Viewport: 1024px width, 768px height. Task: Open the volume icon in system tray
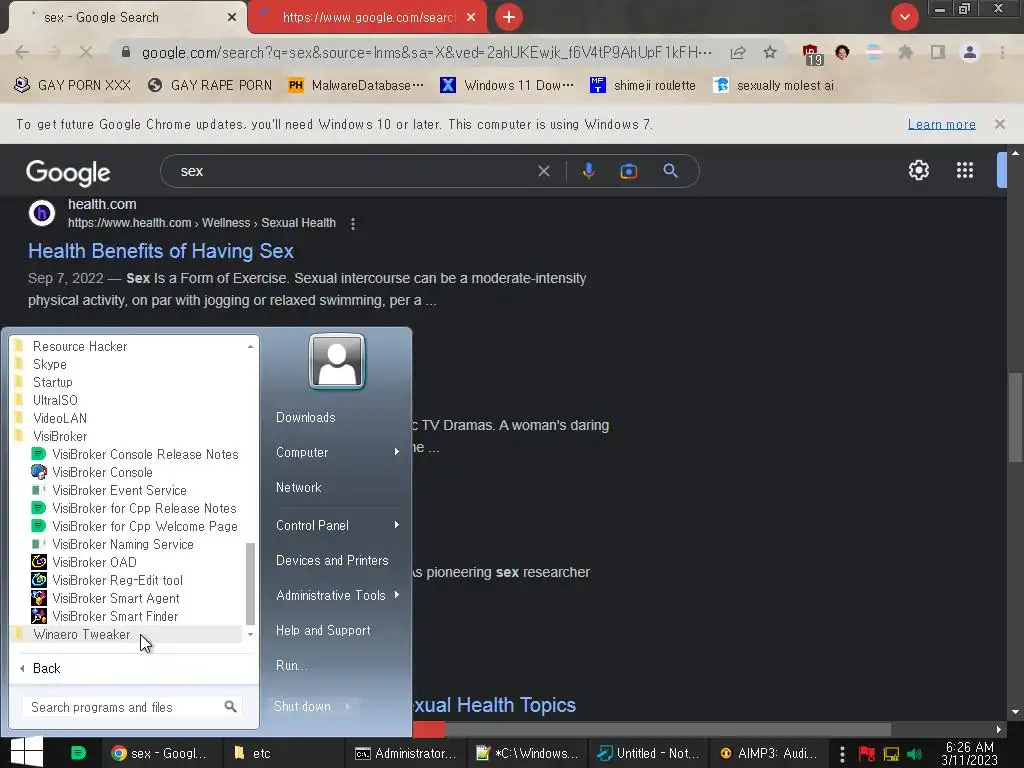pos(914,754)
